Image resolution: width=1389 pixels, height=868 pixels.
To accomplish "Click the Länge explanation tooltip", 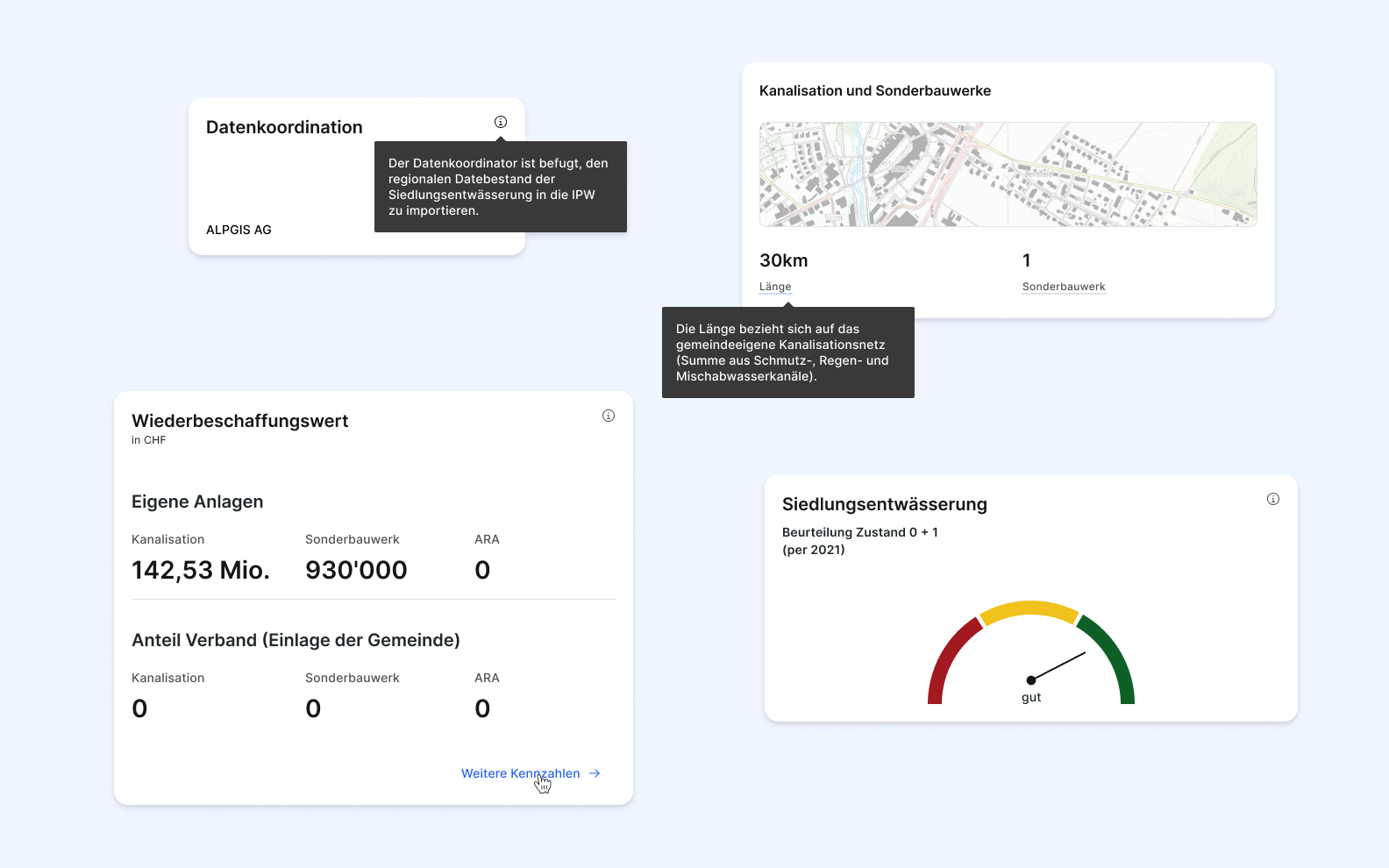I will pos(787,352).
